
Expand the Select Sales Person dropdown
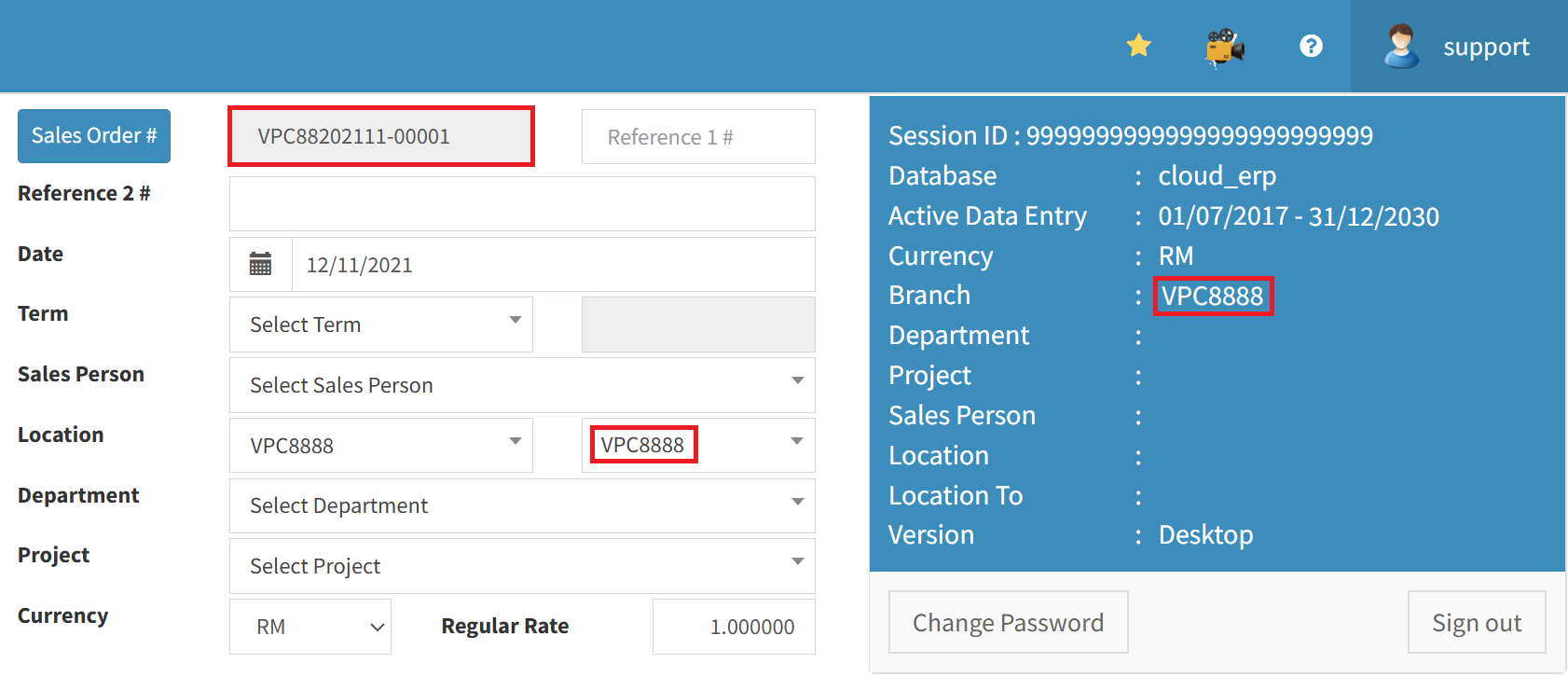coord(522,385)
